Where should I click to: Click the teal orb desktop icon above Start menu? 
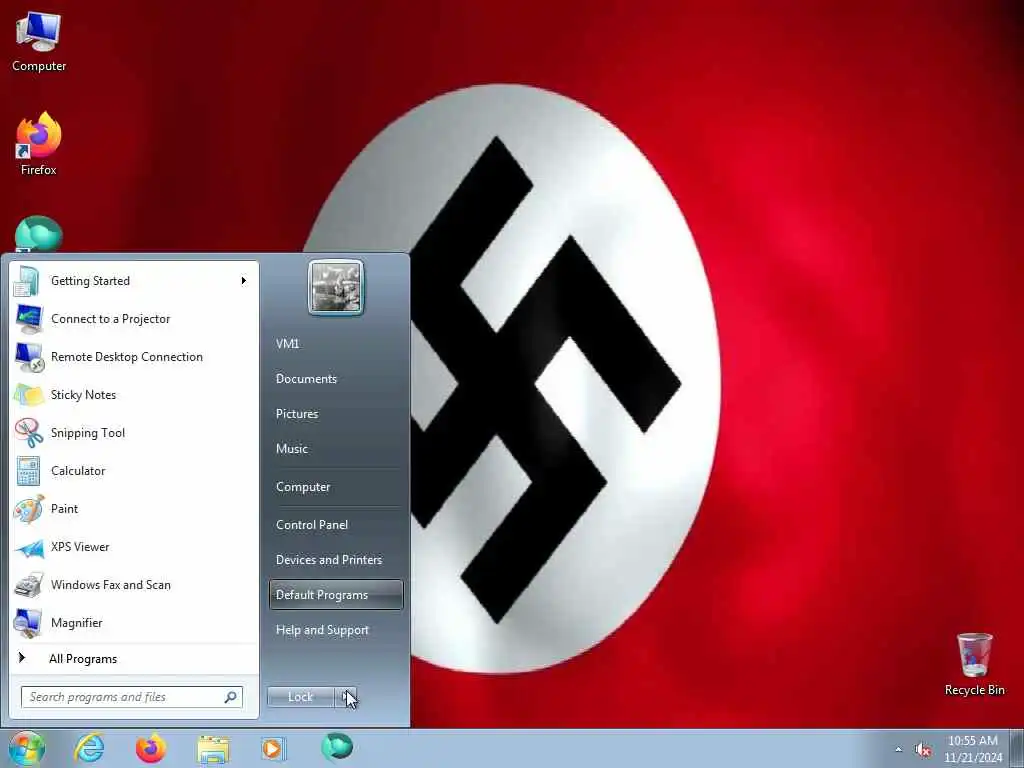[x=39, y=234]
